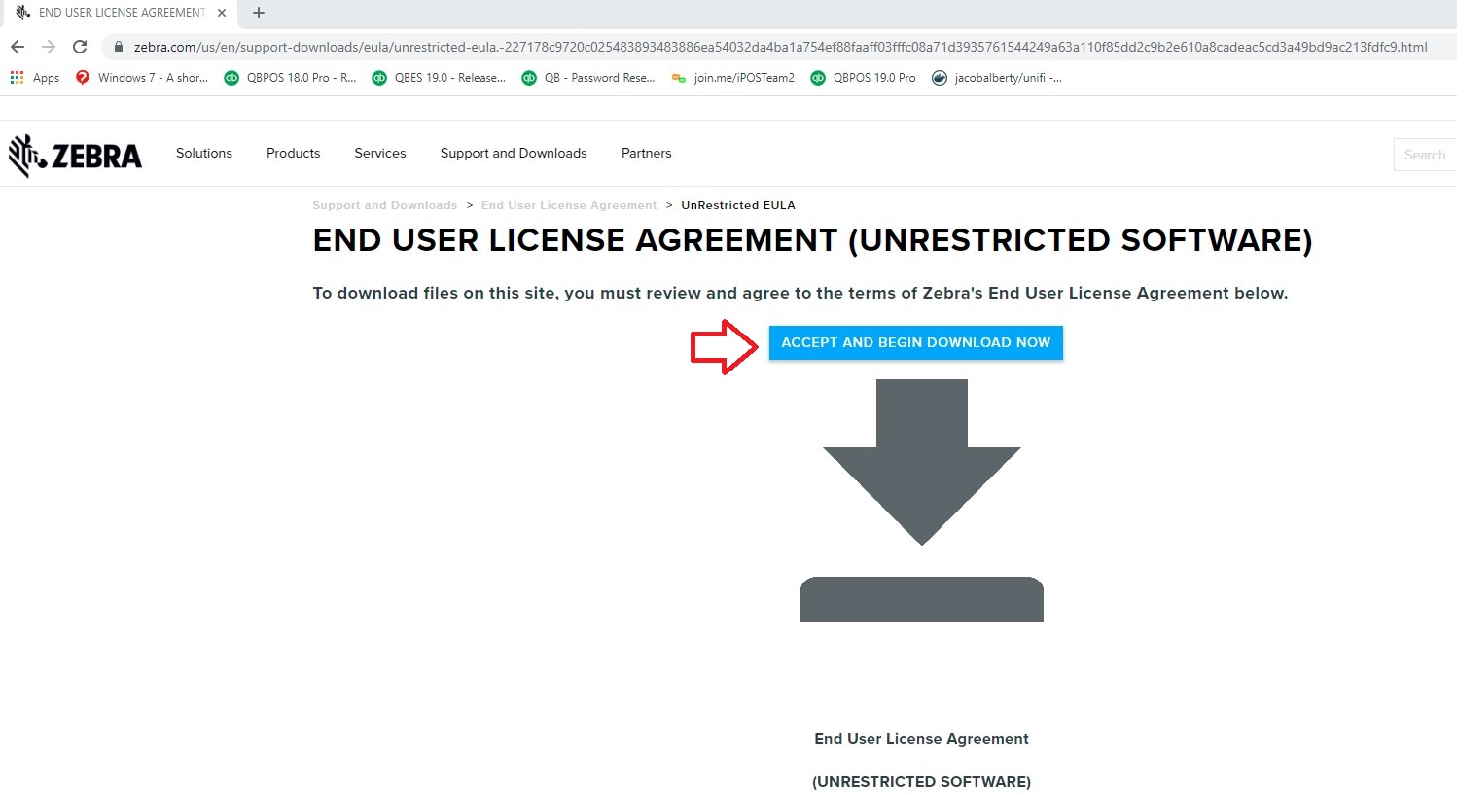Open the Support and Downloads menu

click(x=514, y=153)
